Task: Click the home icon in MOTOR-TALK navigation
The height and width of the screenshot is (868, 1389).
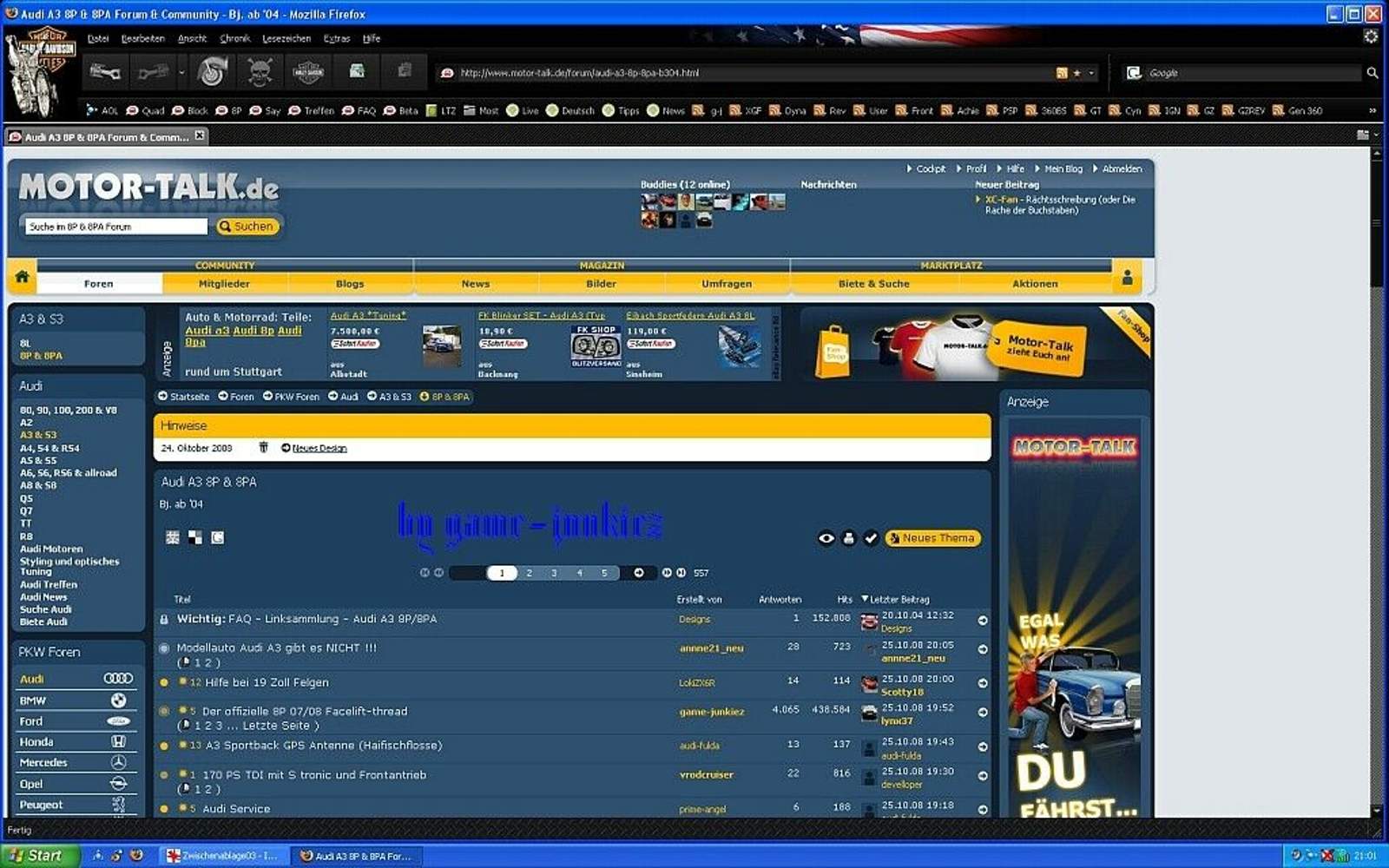Action: point(22,277)
